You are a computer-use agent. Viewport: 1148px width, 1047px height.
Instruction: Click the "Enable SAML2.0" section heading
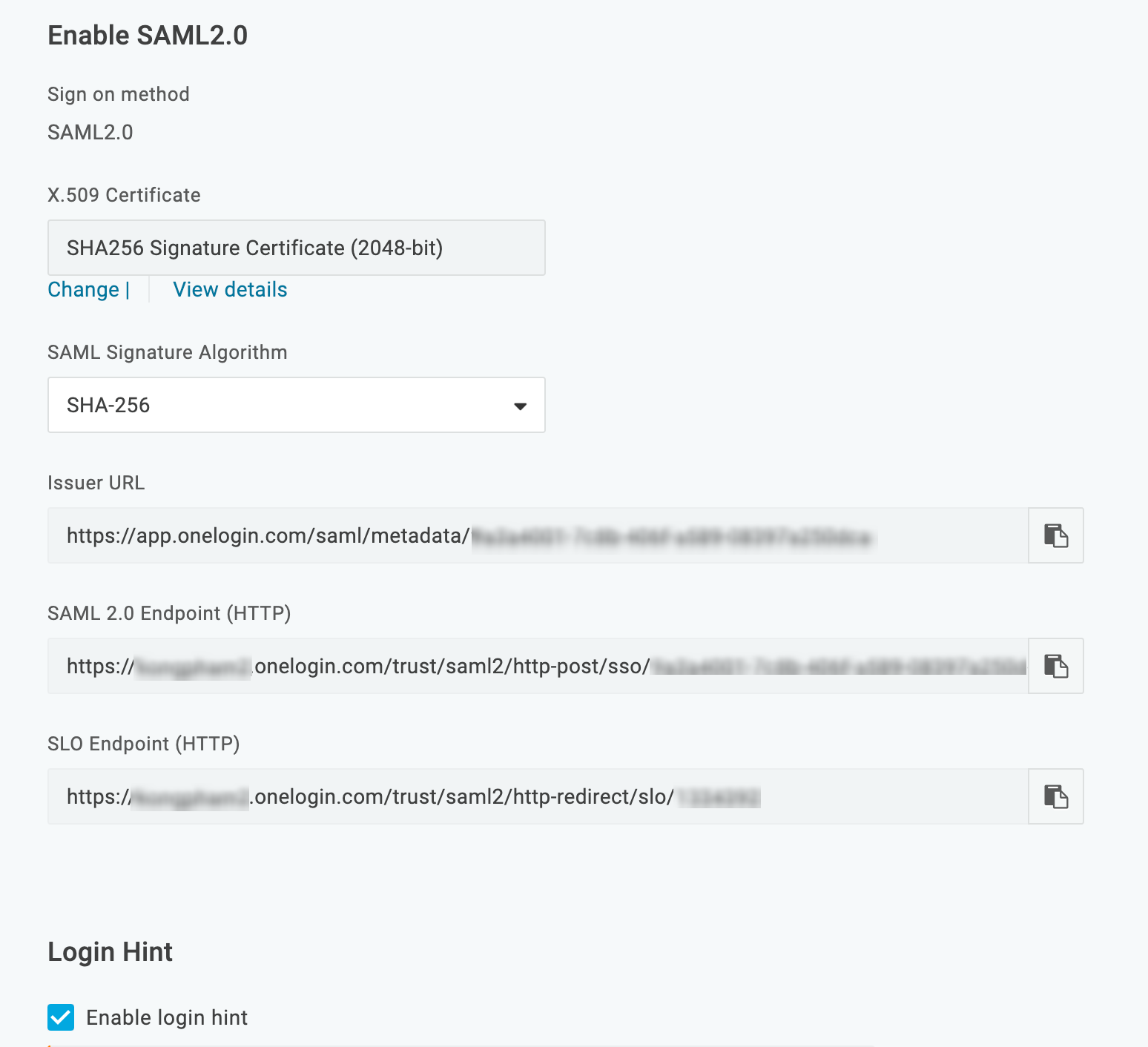148,35
